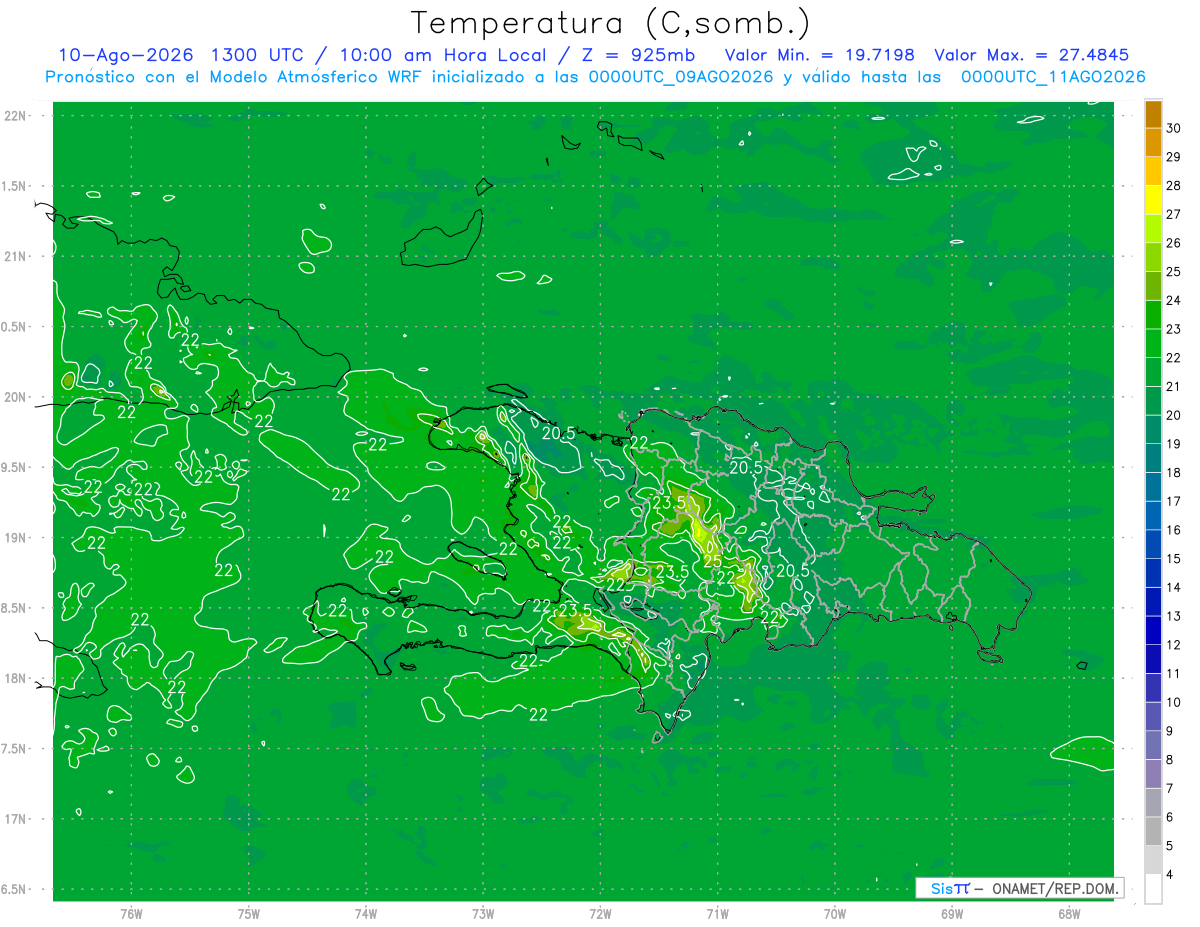Click the '24' label on the color scale

coord(1174,300)
